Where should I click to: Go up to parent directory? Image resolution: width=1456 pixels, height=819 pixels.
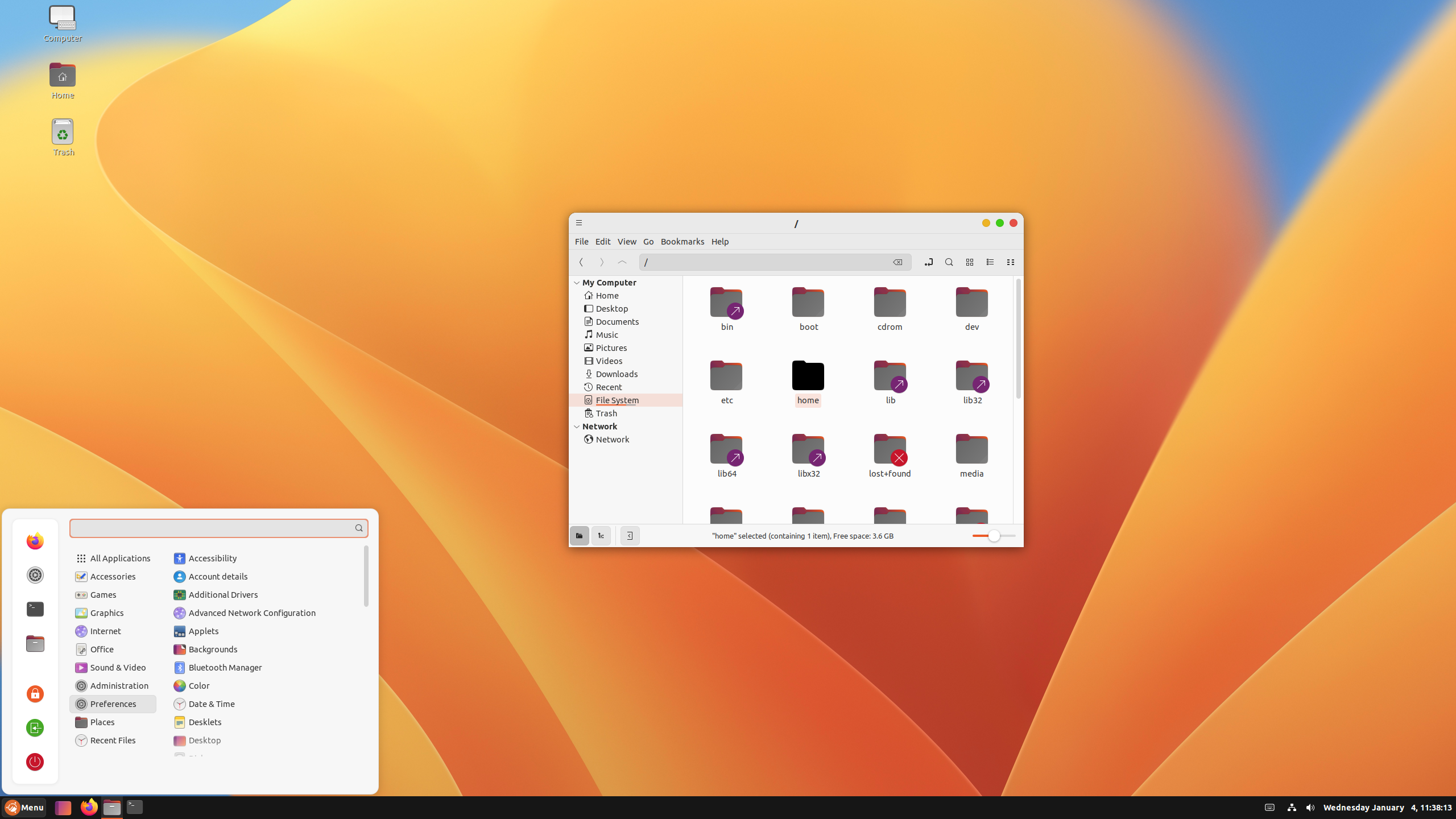[x=622, y=262]
